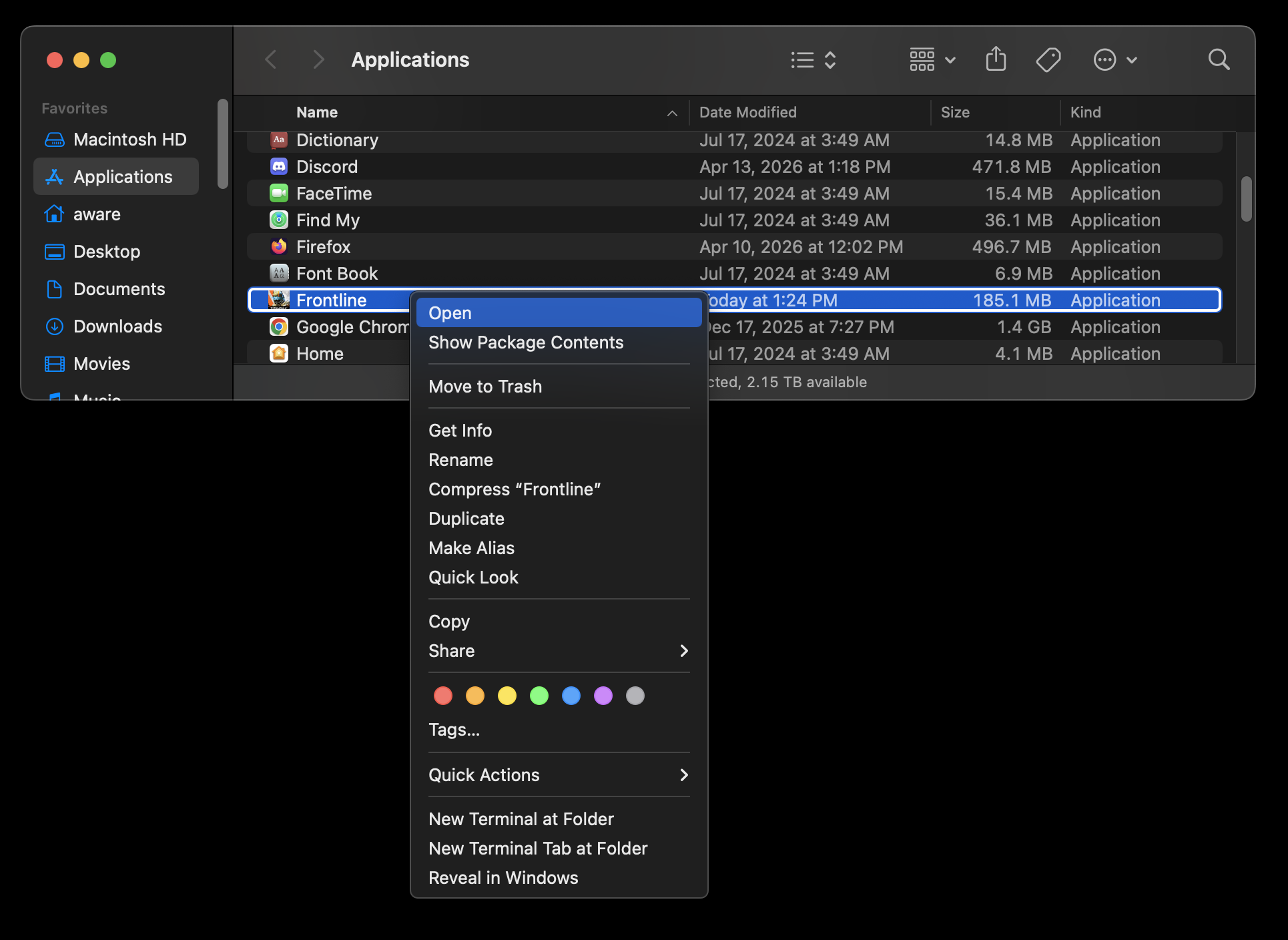
Task: Select the Frontline game icon
Action: (x=278, y=300)
